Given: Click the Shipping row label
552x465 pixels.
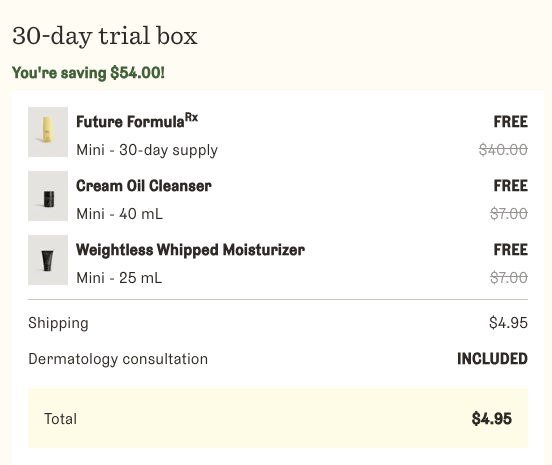Looking at the screenshot, I should 58,323.
